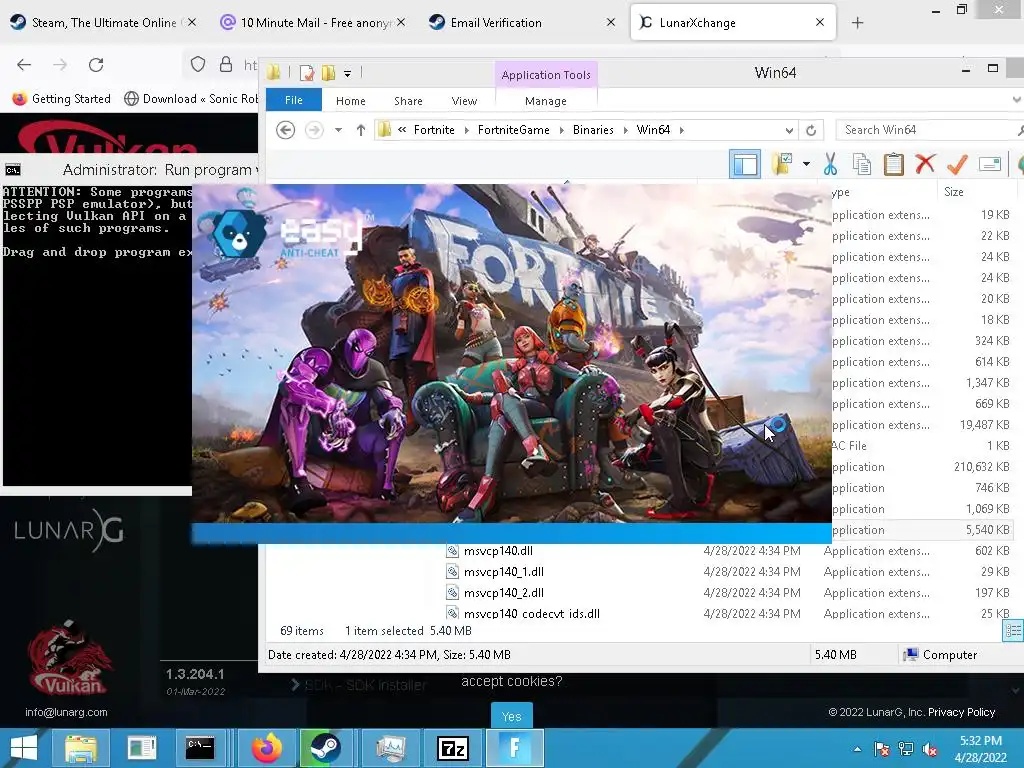Click the 210,632 KB size cell
Screen dimensions: 1024x768
click(982, 467)
